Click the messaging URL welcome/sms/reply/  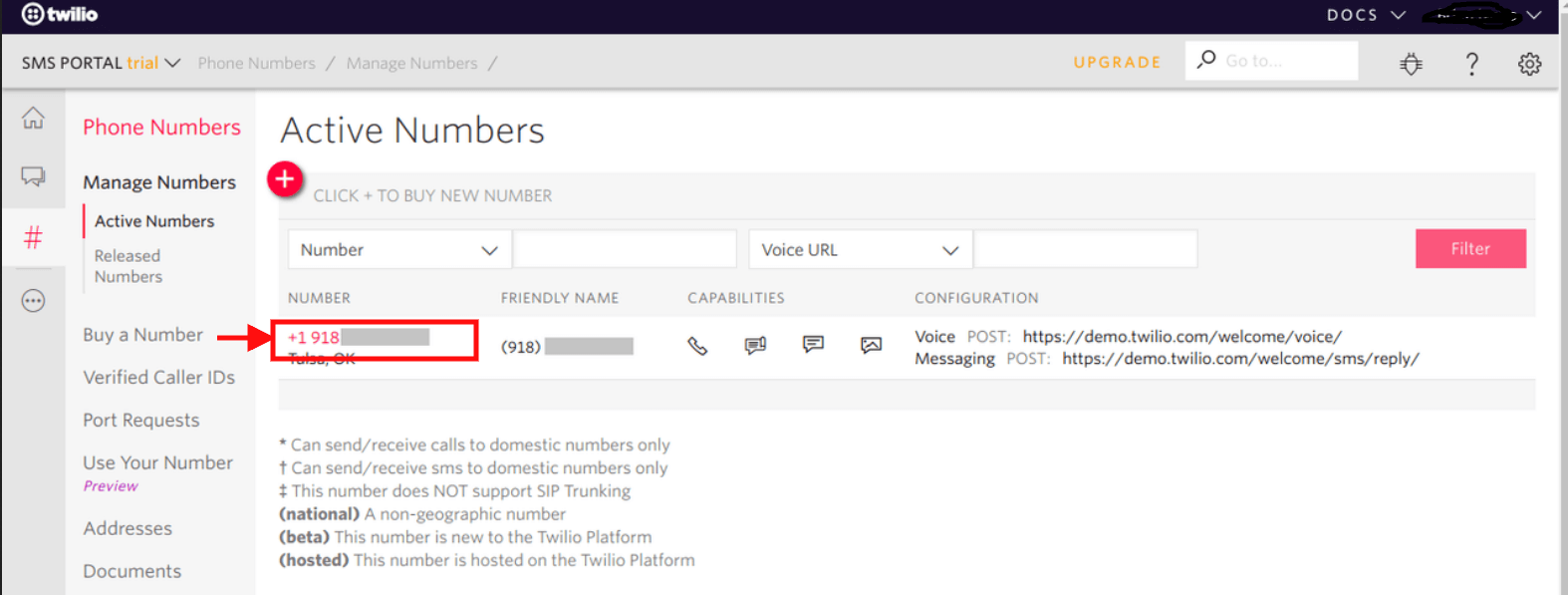click(1240, 359)
